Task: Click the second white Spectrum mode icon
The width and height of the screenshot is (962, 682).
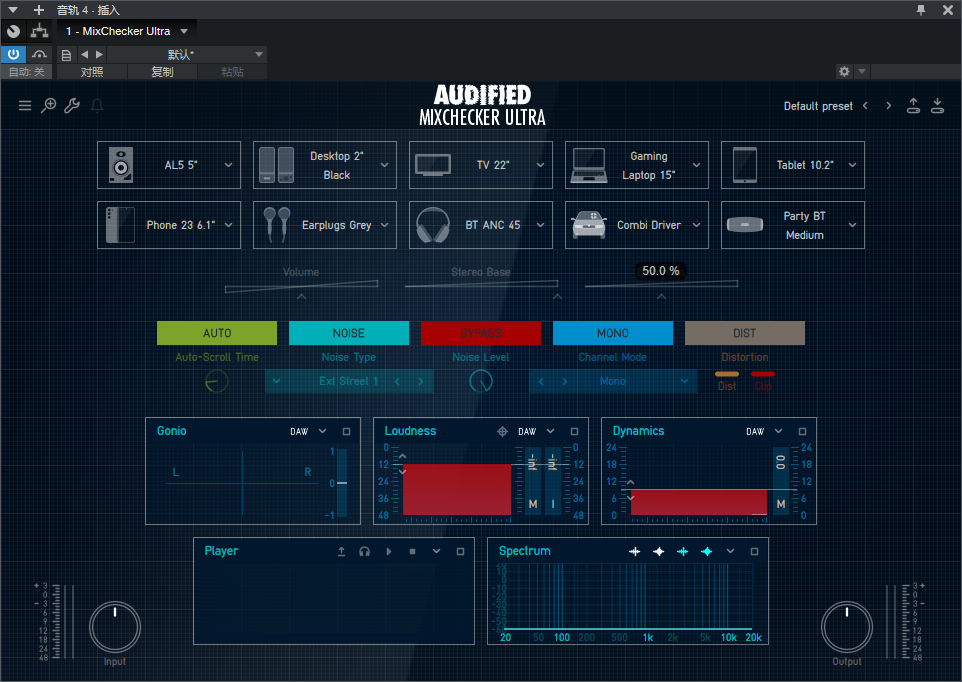Action: (x=658, y=552)
